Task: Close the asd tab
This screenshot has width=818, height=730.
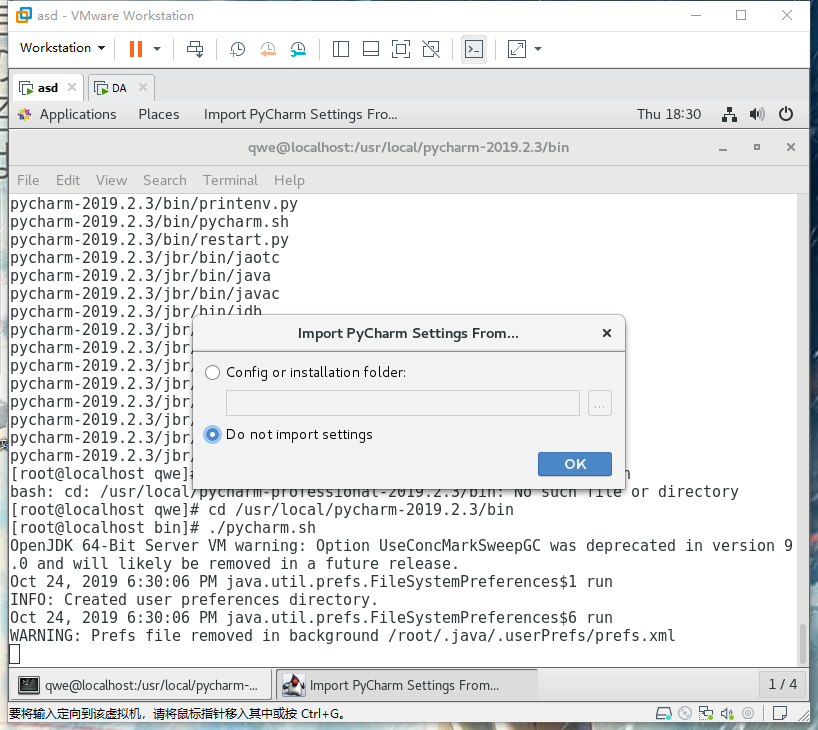Action: pyautogui.click(x=72, y=87)
